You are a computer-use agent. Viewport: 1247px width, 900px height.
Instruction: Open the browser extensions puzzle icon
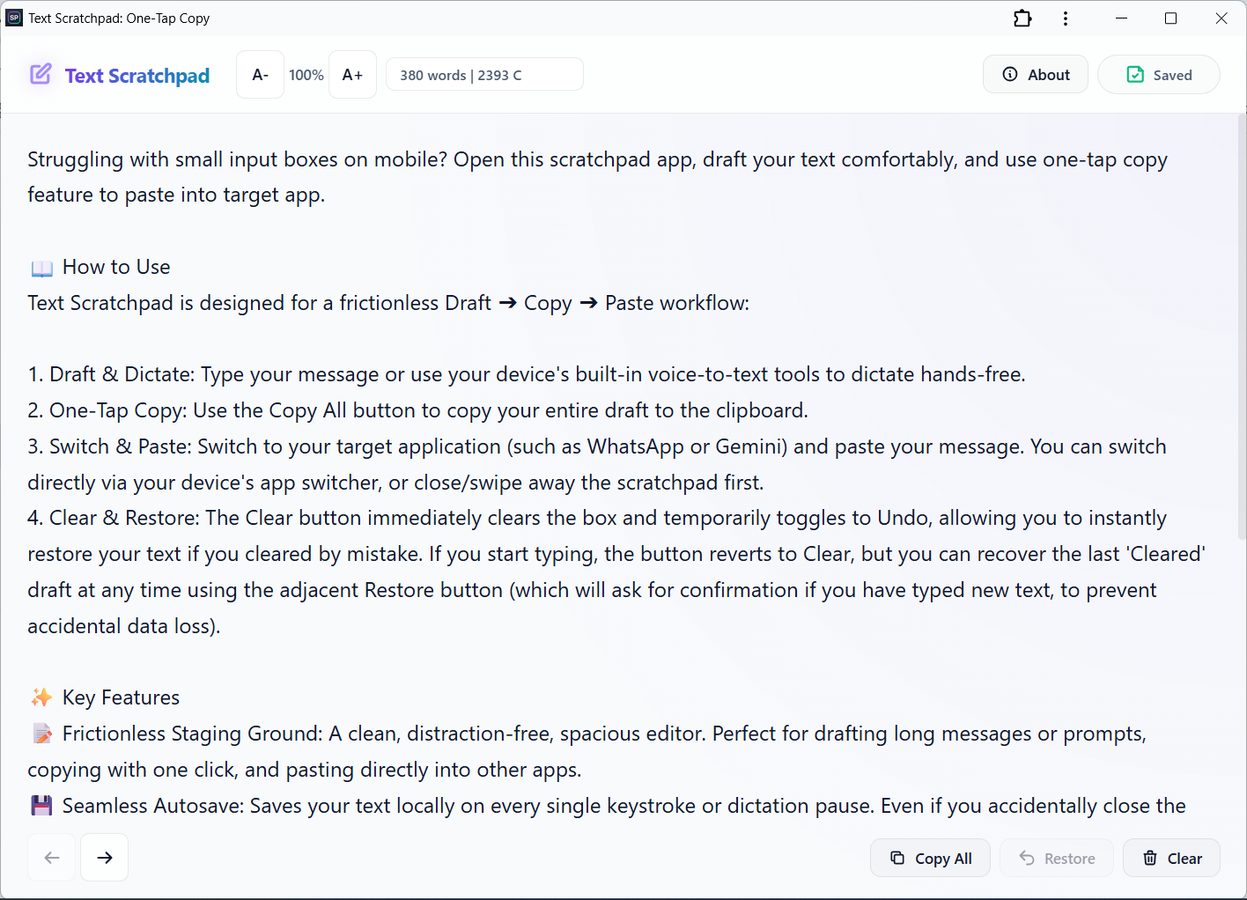pyautogui.click(x=1022, y=18)
